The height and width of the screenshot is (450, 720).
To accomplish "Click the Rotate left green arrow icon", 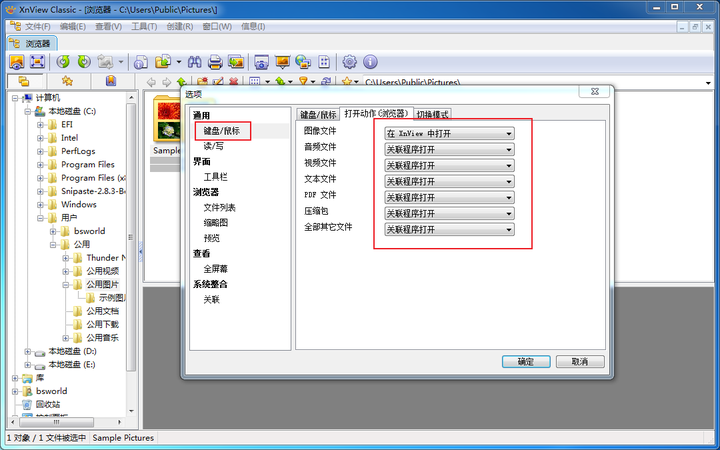I will click(x=63, y=62).
